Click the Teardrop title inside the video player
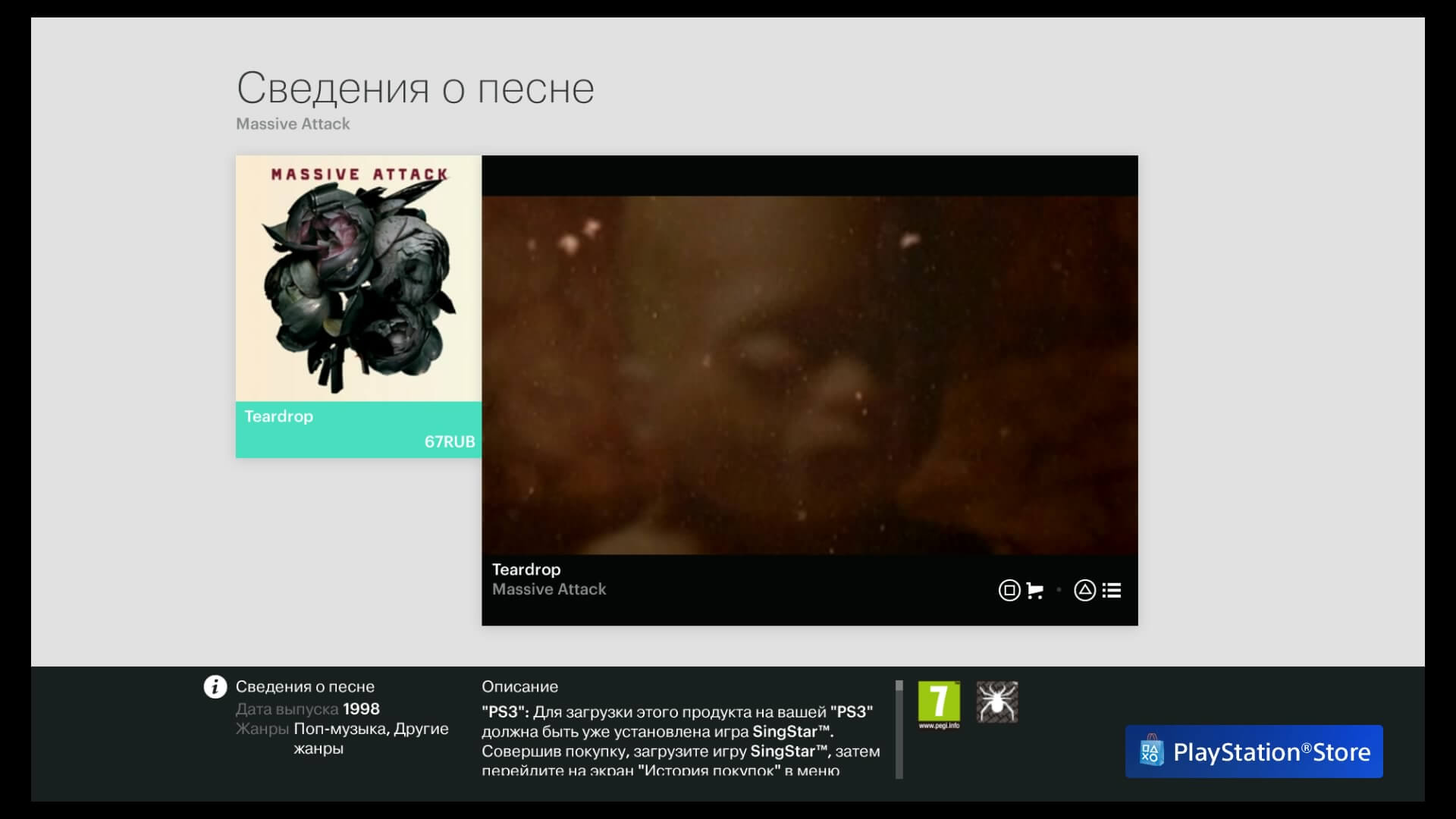Image resolution: width=1456 pixels, height=819 pixels. click(526, 570)
